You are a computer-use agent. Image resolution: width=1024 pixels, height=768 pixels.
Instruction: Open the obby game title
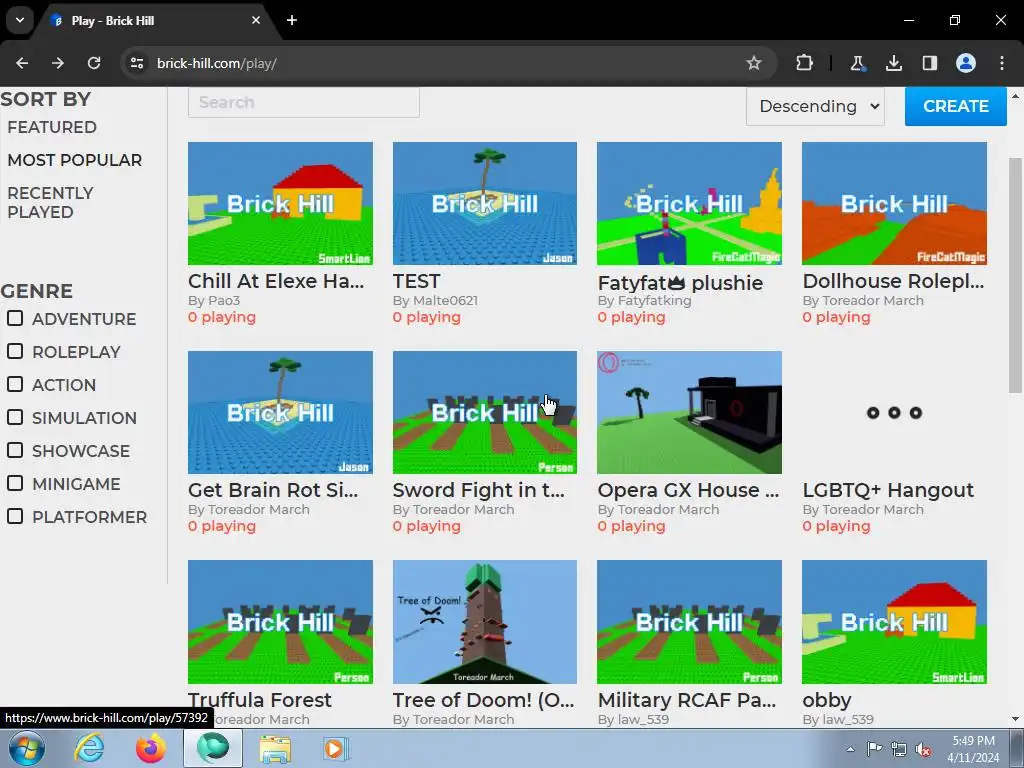click(827, 700)
